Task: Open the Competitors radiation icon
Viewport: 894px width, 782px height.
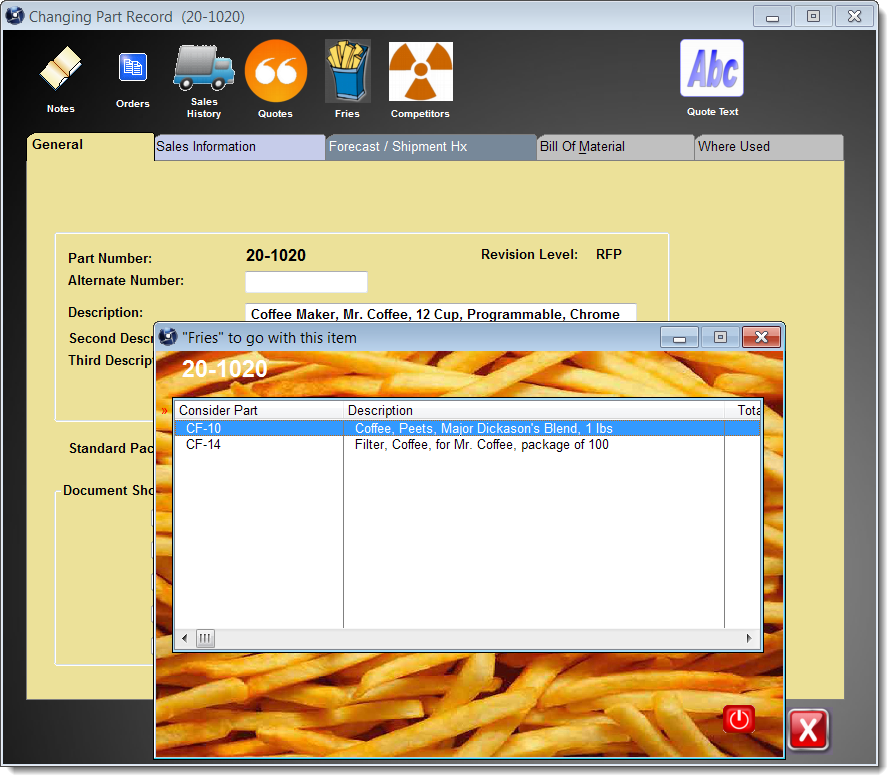Action: 420,72
